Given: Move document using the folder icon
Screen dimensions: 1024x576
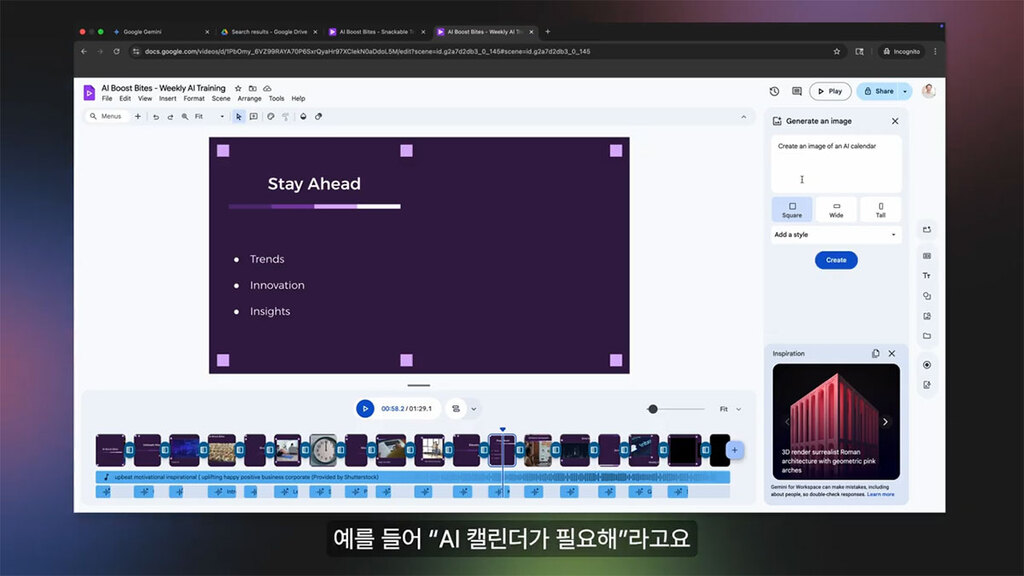Looking at the screenshot, I should tap(253, 88).
